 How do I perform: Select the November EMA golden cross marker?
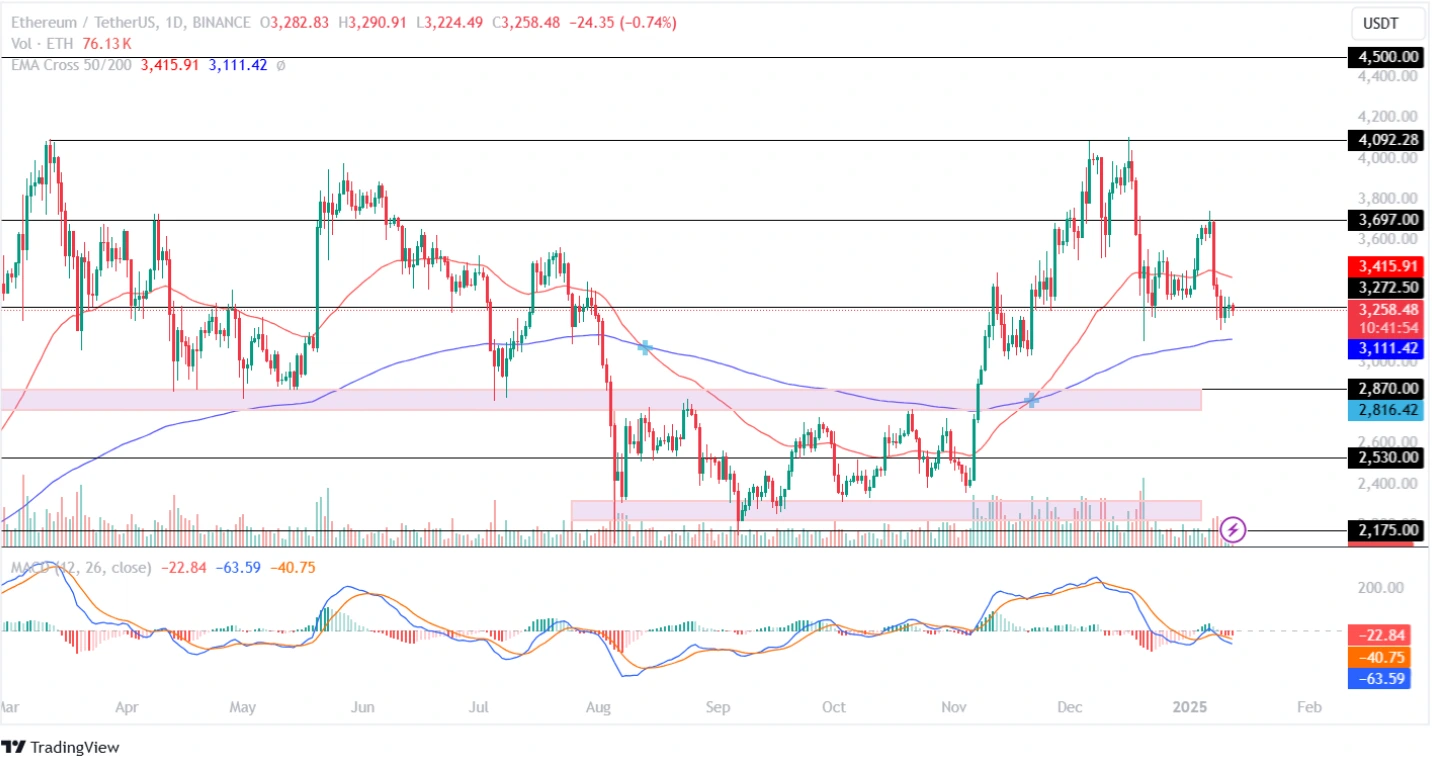[x=1031, y=399]
